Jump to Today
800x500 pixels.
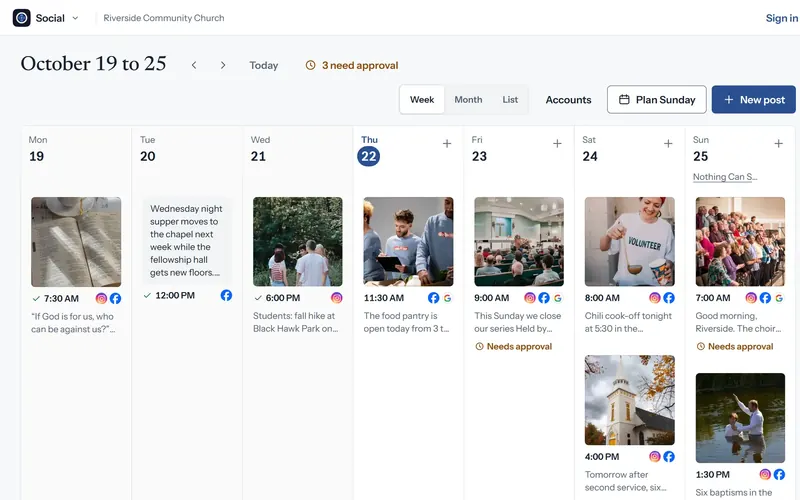(x=264, y=65)
